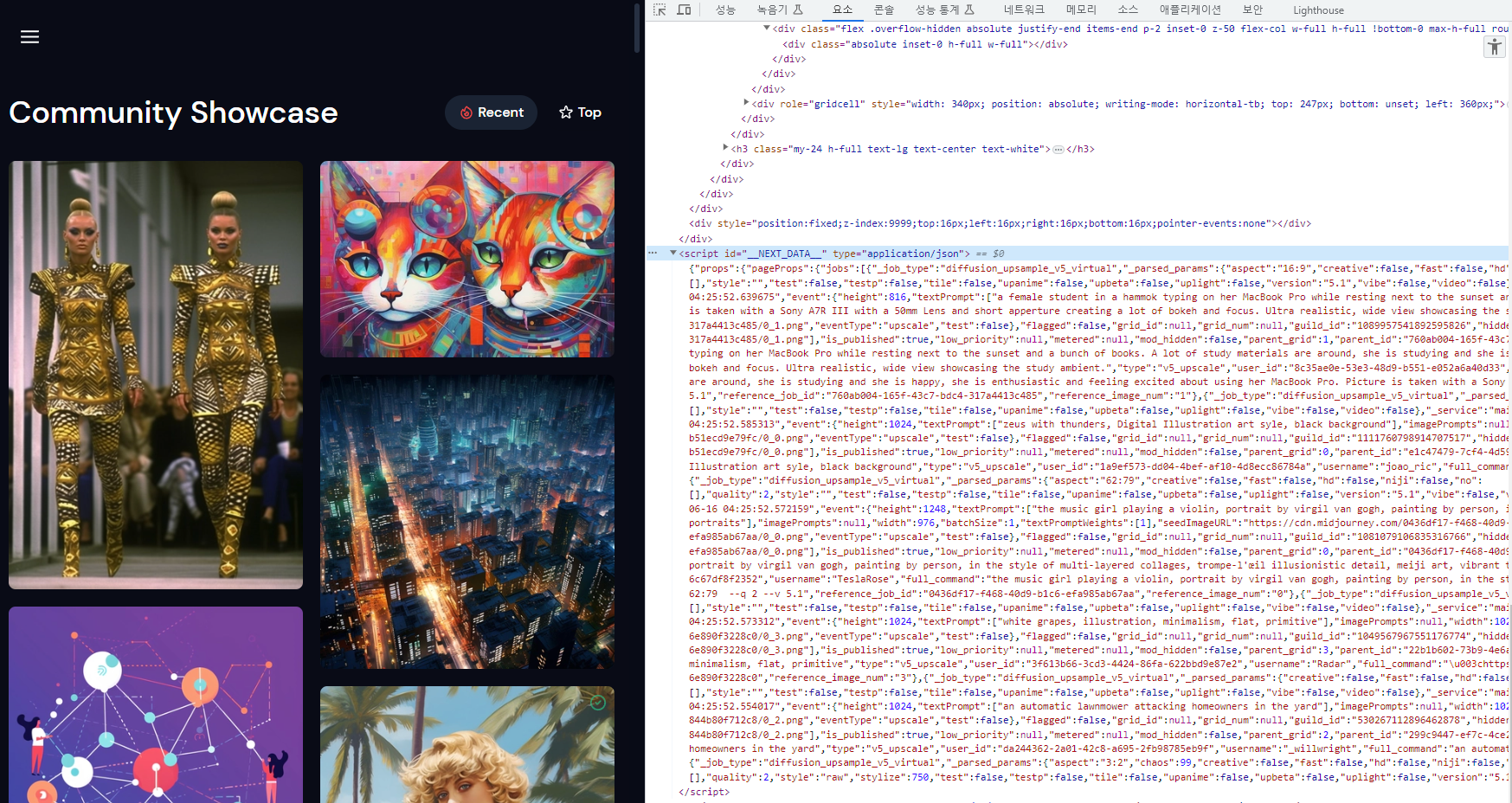Image resolution: width=1512 pixels, height=803 pixels.
Task: Open the 애플리케이션 tab
Action: pos(1190,10)
